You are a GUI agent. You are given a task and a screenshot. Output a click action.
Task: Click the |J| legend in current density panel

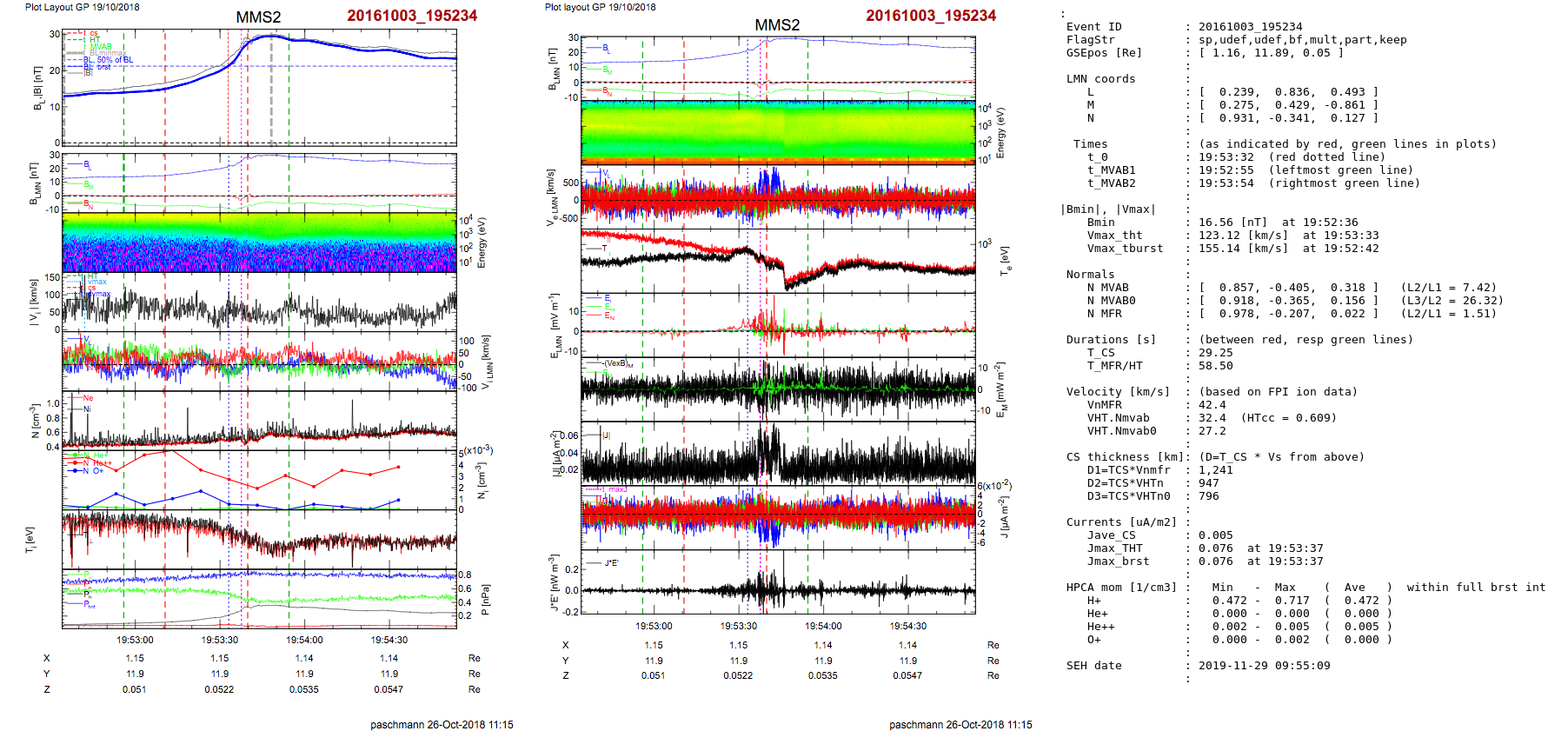pyautogui.click(x=606, y=435)
